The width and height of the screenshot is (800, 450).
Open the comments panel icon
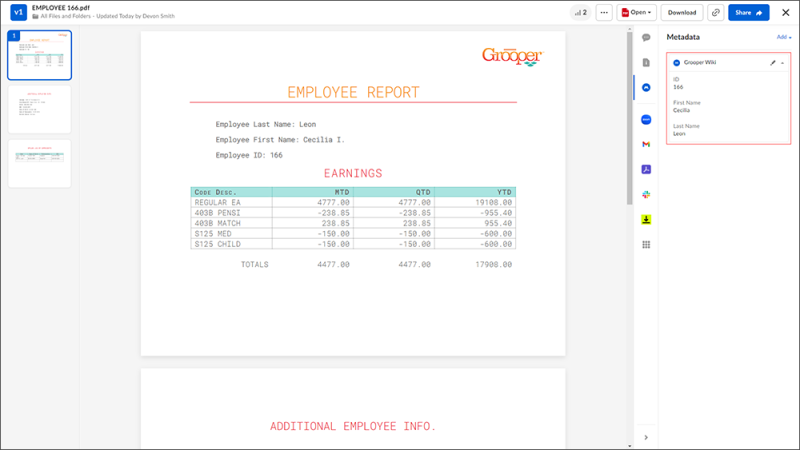click(x=646, y=38)
